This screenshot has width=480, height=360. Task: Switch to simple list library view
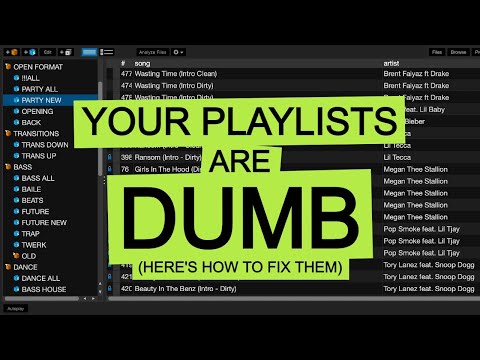[x=89, y=52]
